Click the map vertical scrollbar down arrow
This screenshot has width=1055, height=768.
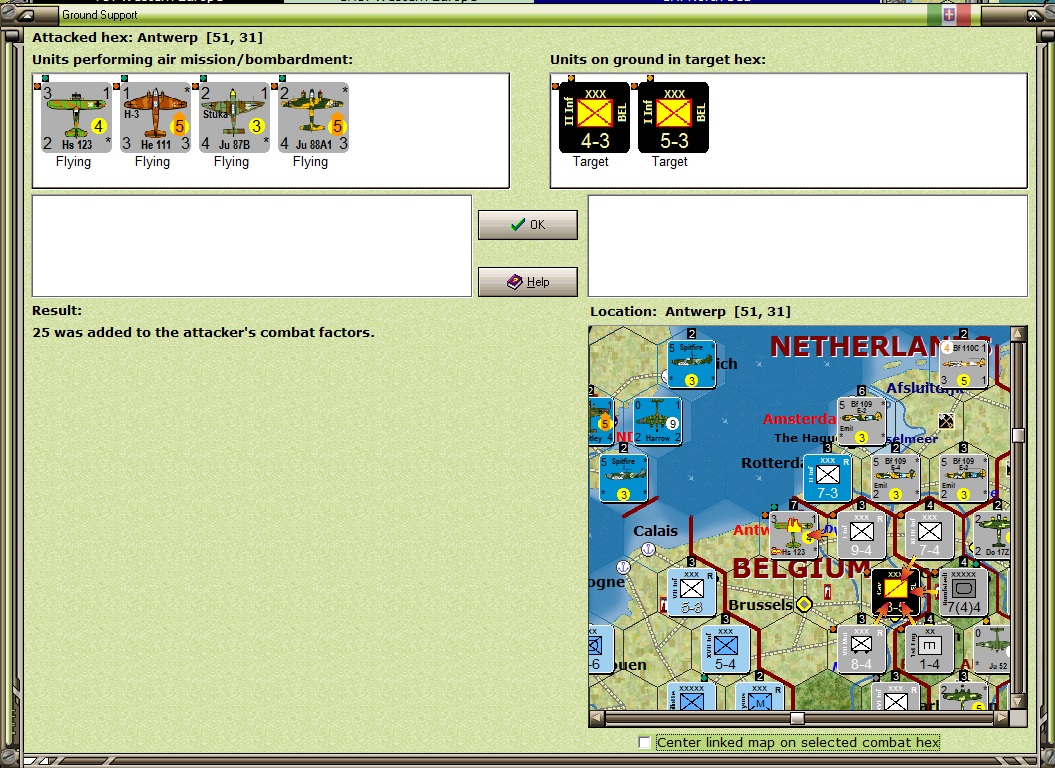point(1018,702)
